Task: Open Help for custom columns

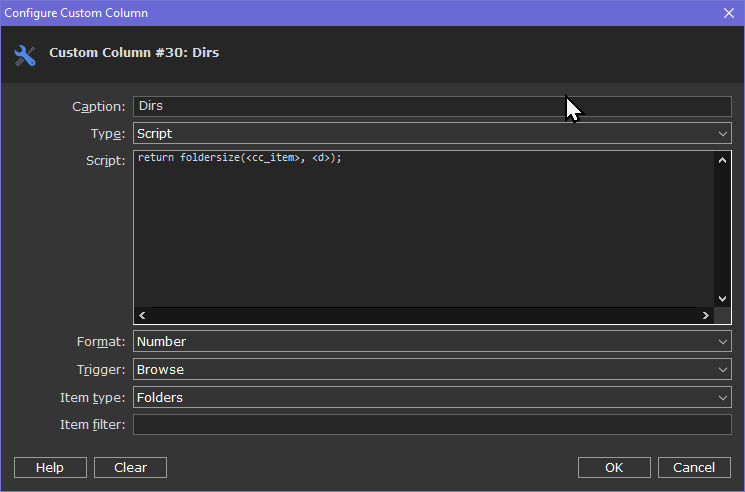Action: point(50,467)
